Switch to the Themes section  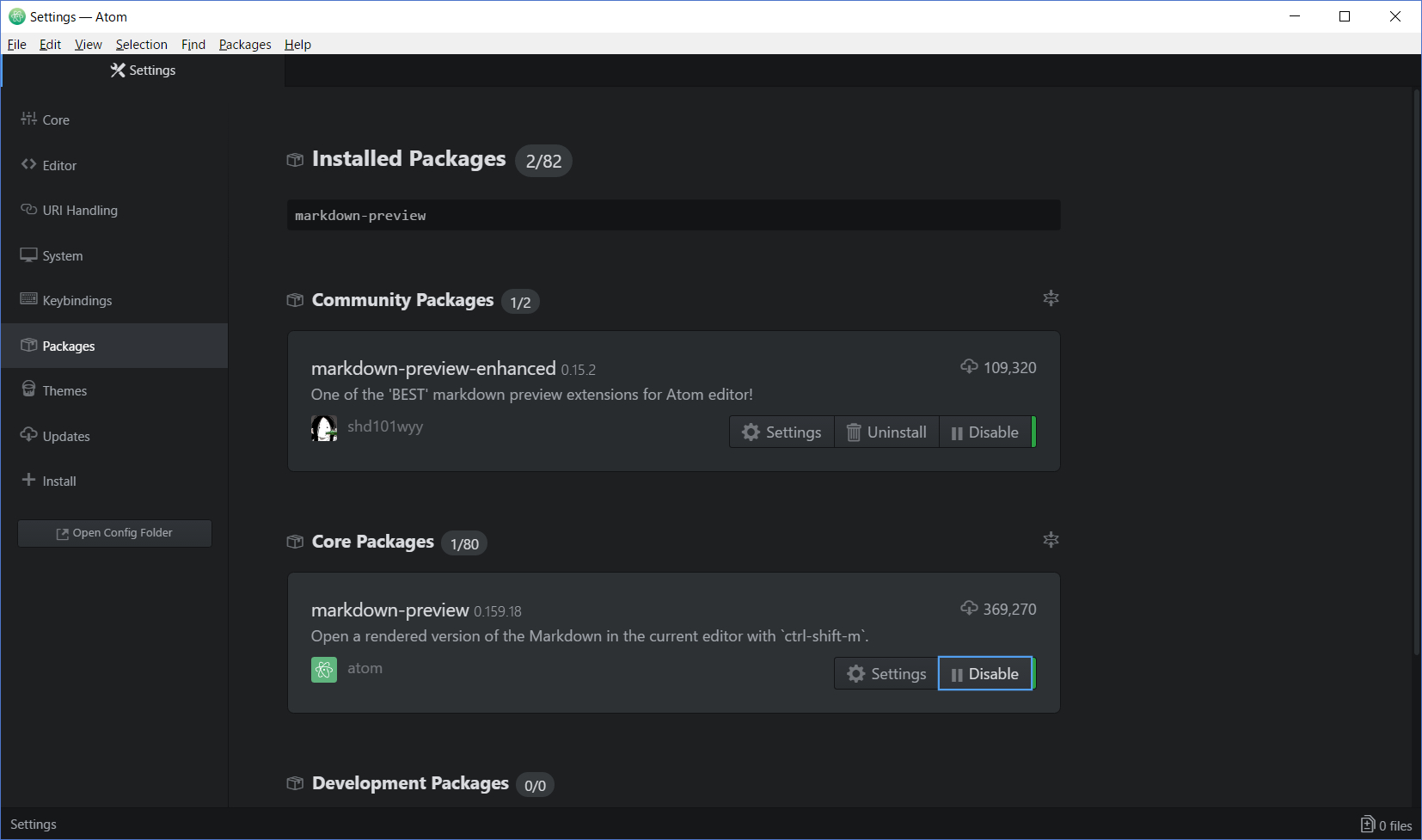[64, 389]
